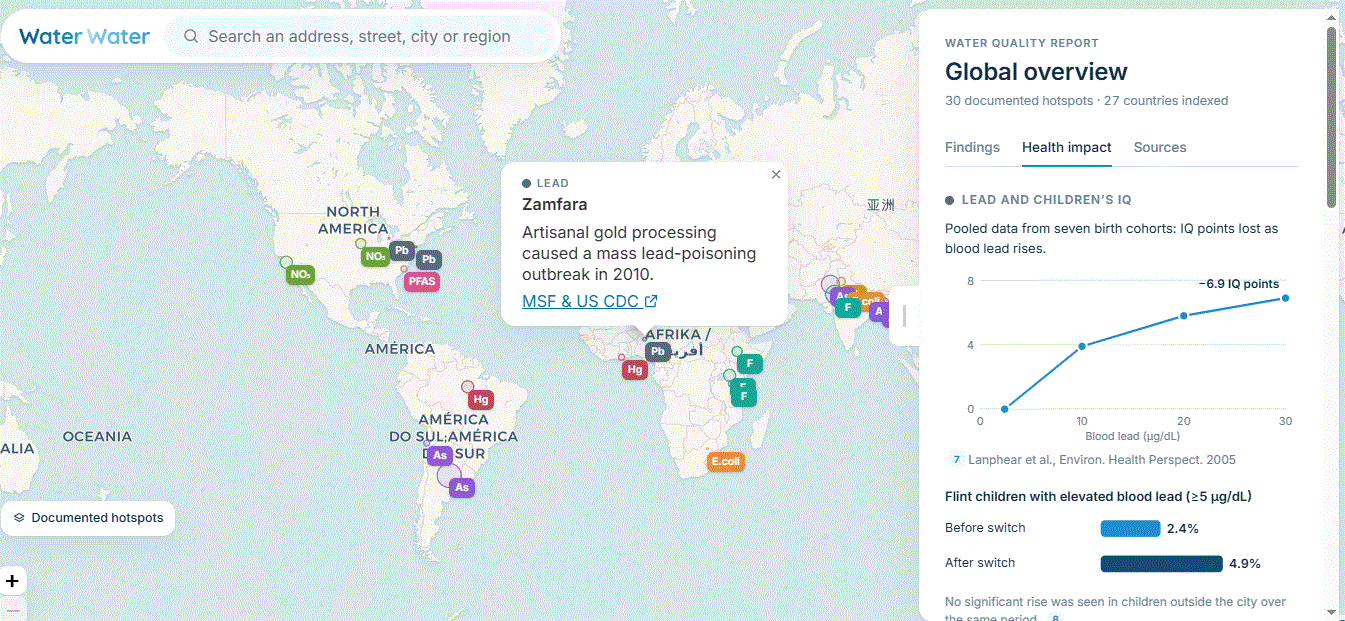1345x621 pixels.
Task: Click the chart endpoint labeled −6.9 IQ points
Action: [1286, 298]
